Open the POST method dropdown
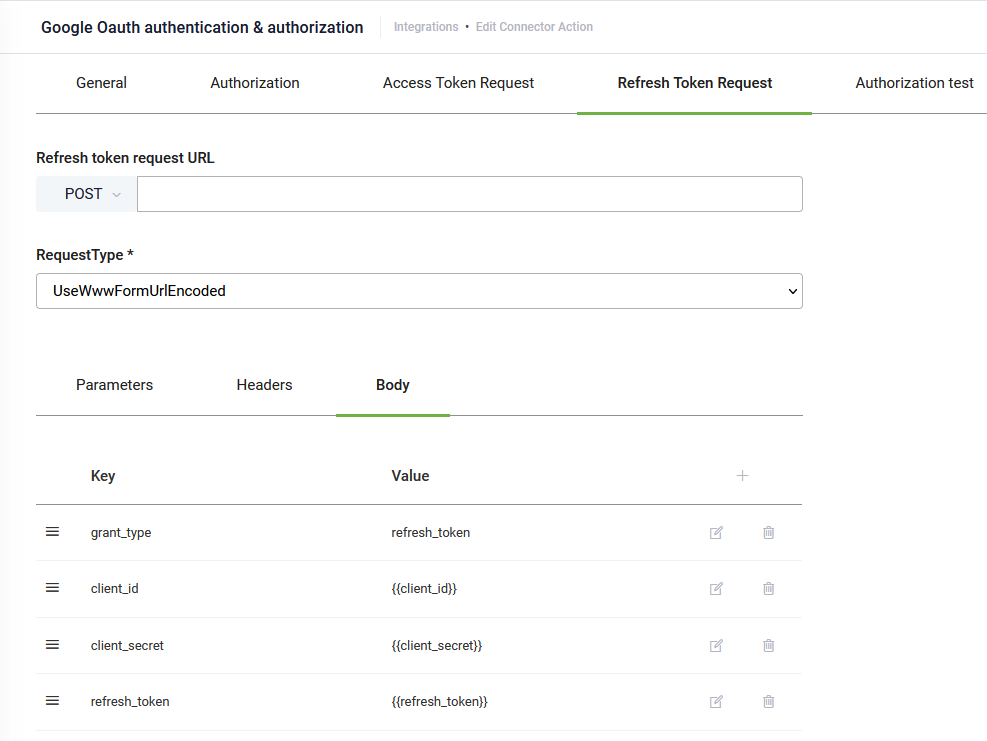The image size is (987, 741). coord(86,194)
